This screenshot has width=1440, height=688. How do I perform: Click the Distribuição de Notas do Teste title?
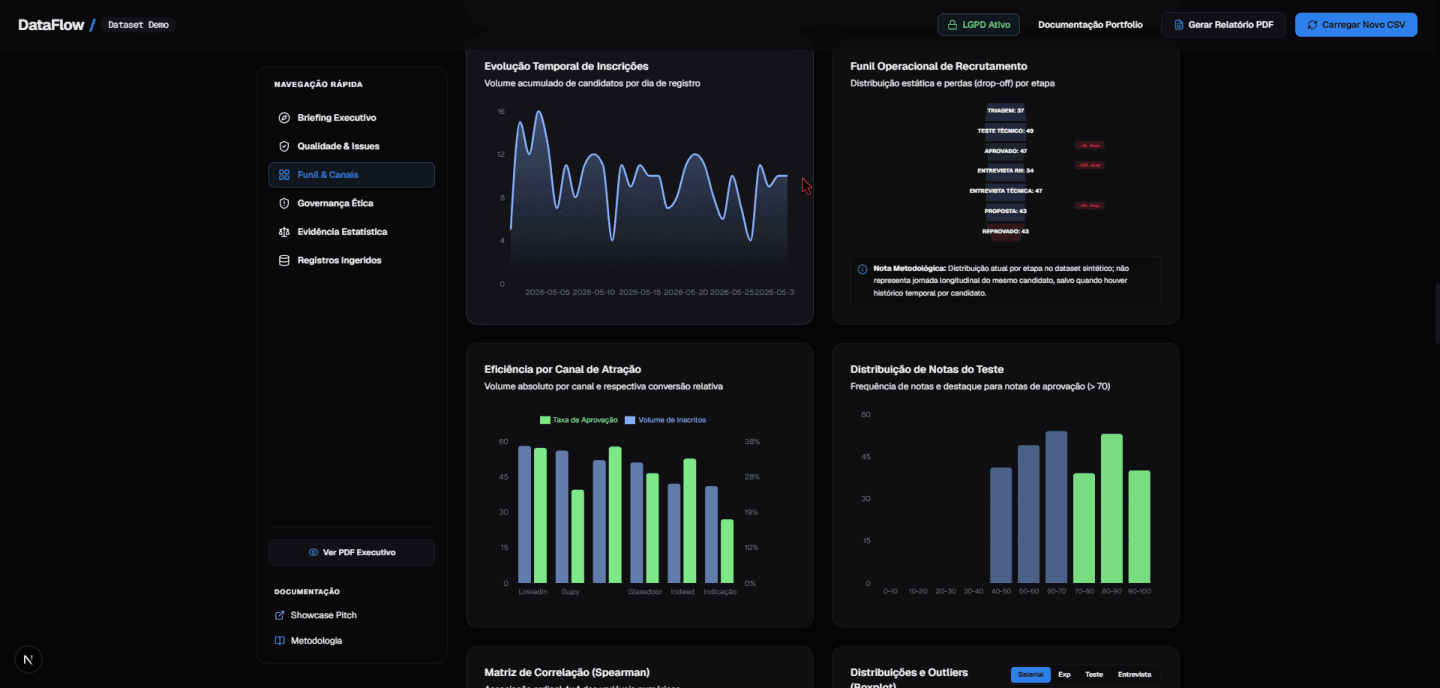(927, 369)
